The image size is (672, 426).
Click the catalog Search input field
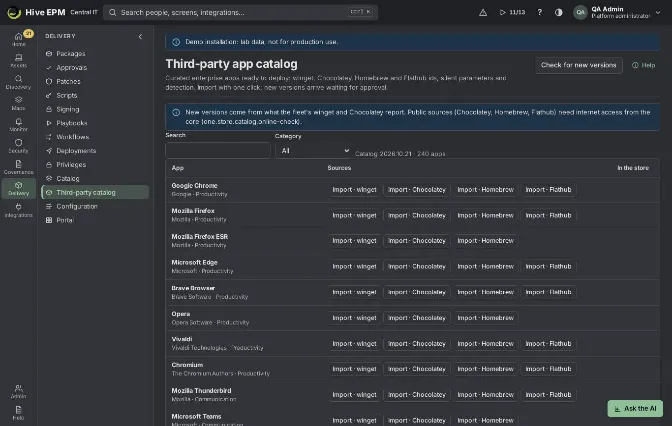pyautogui.click(x=218, y=150)
